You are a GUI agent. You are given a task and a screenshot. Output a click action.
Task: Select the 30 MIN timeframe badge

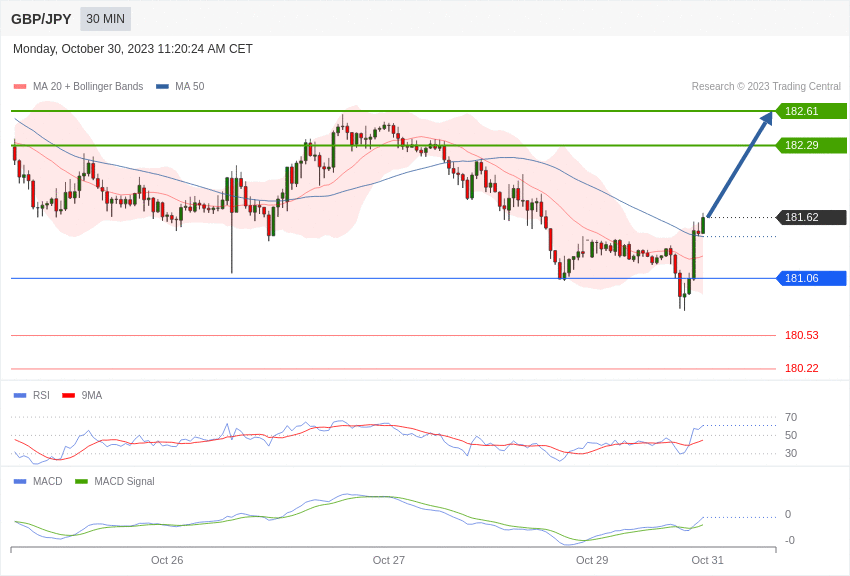[x=106, y=19]
